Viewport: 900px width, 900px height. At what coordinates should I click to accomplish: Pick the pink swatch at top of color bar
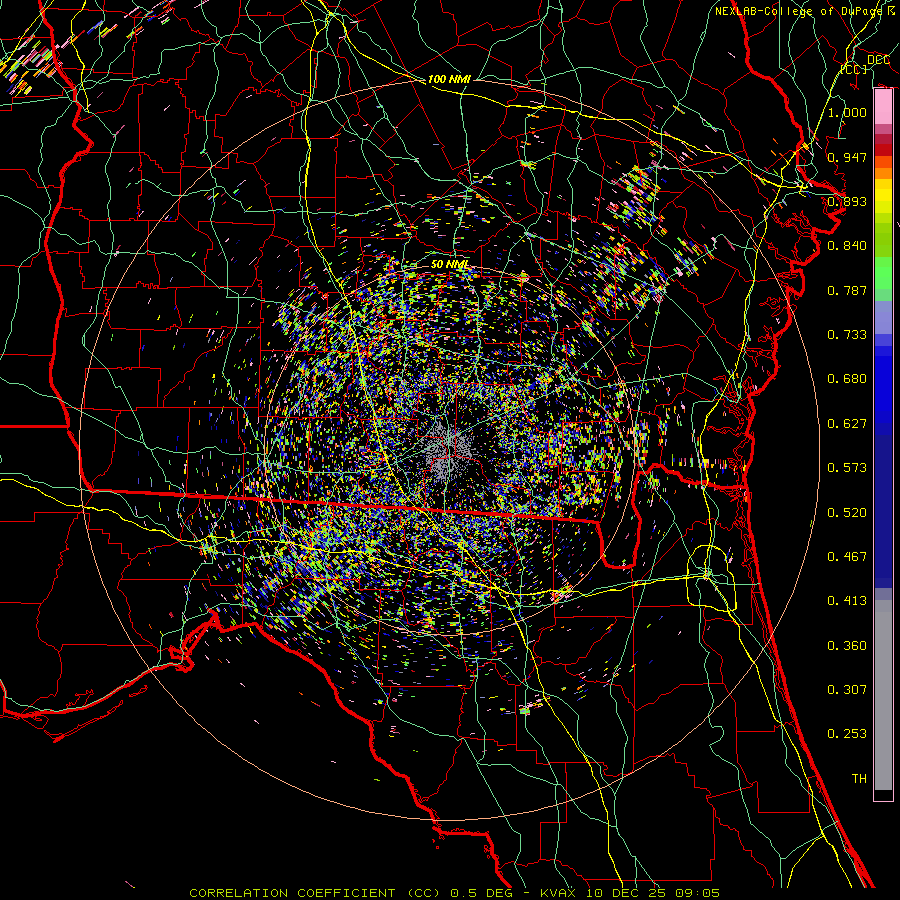point(883,107)
